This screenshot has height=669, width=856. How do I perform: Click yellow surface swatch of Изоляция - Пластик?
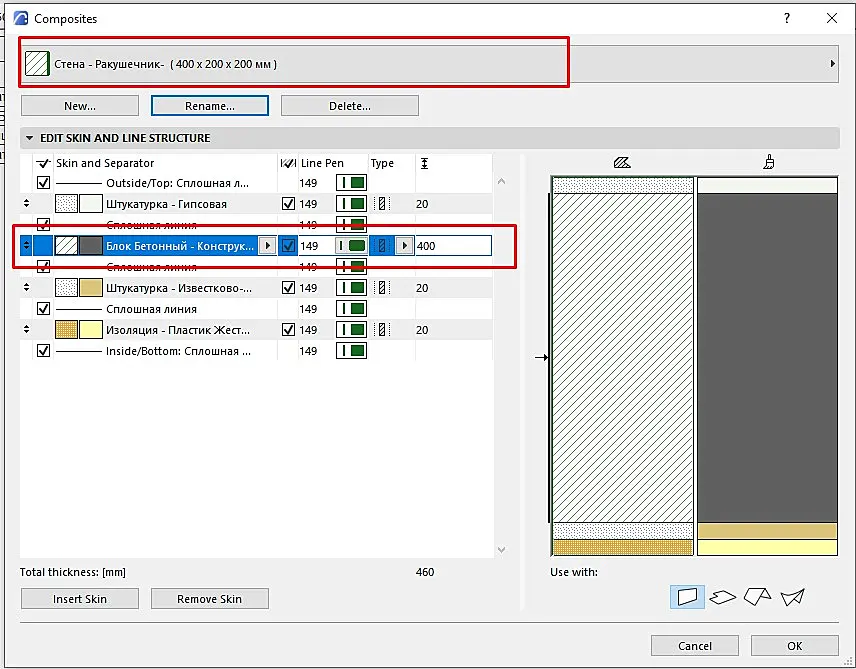[x=91, y=330]
